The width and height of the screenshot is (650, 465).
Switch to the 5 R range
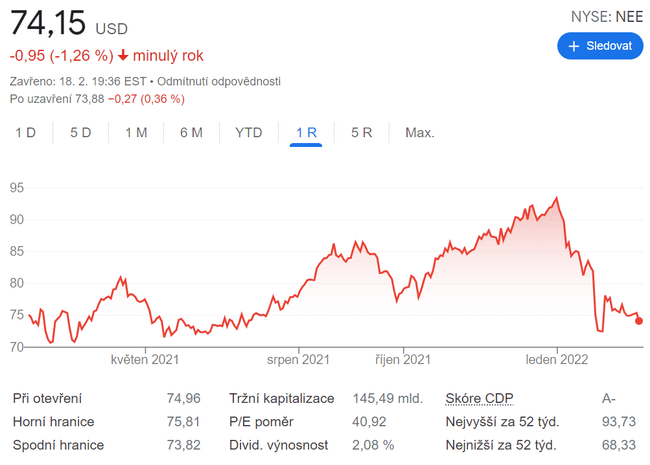362,132
